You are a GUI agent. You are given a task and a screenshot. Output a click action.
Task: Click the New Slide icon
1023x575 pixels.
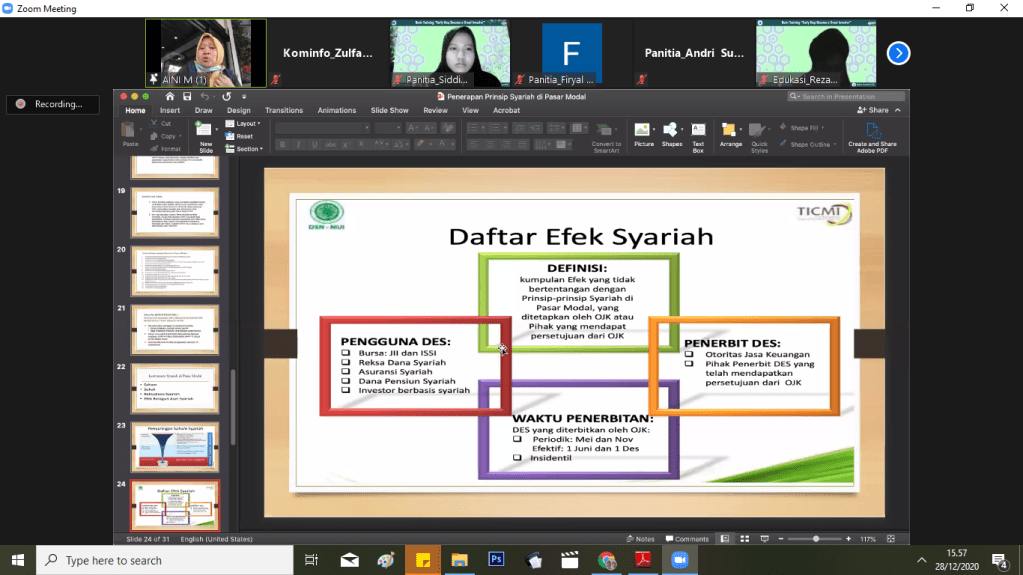point(205,131)
